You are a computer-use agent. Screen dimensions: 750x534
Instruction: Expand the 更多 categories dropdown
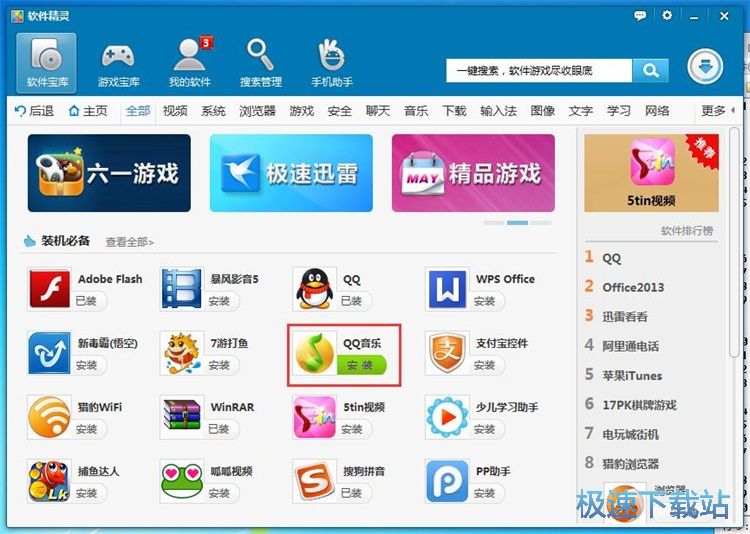click(x=717, y=111)
